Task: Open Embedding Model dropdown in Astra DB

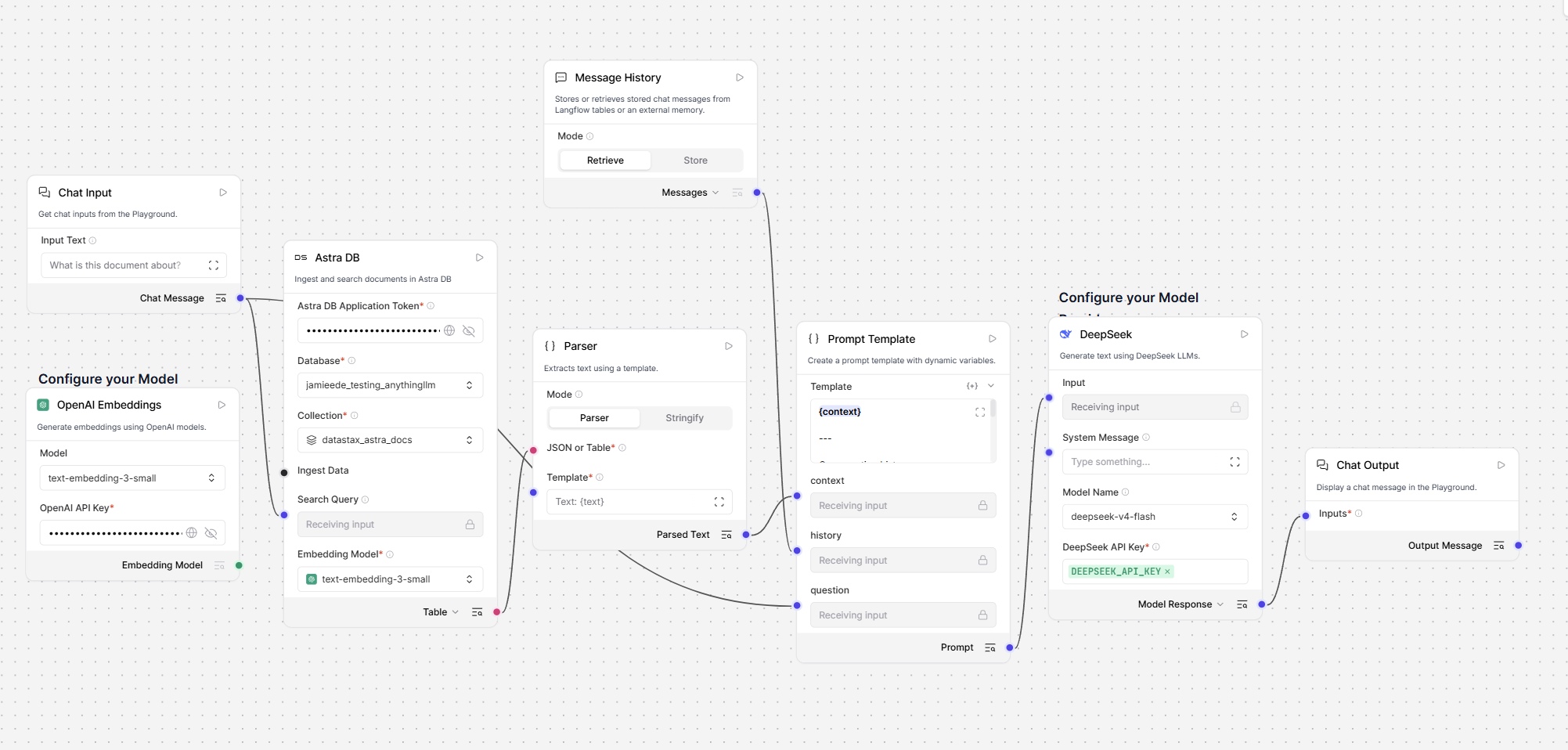Action: click(390, 579)
